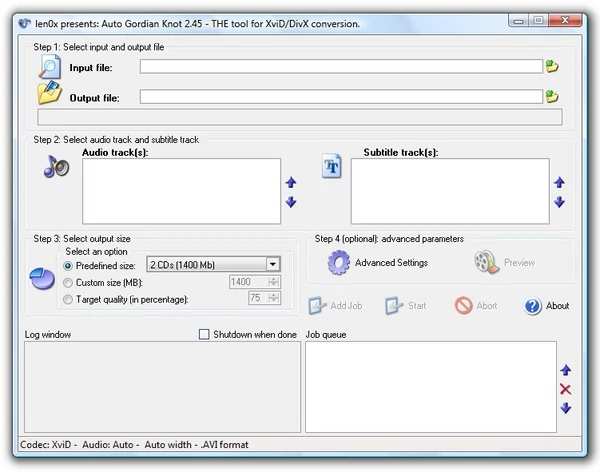Click the application icon in title bar
Image resolution: width=600 pixels, height=472 pixels.
point(24,23)
